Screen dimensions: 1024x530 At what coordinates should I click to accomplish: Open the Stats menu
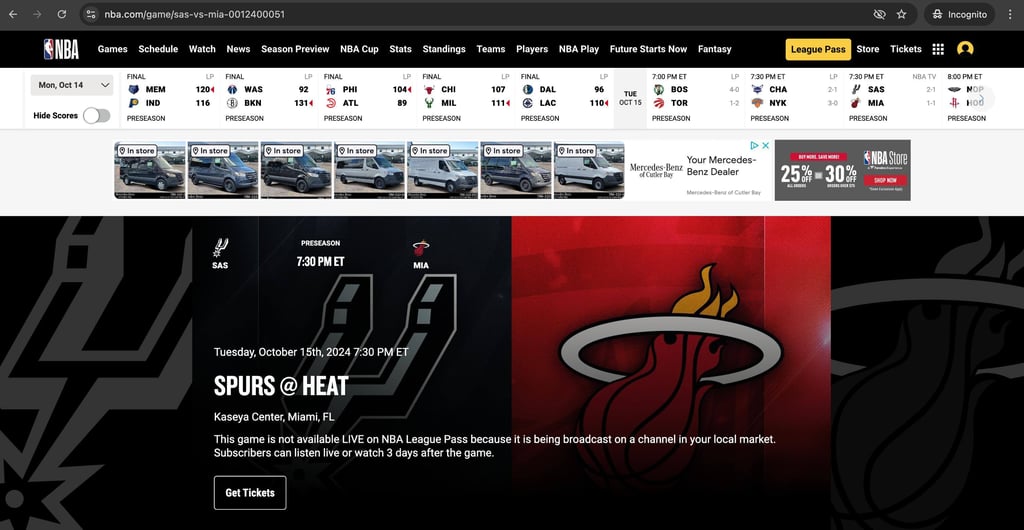[400, 49]
